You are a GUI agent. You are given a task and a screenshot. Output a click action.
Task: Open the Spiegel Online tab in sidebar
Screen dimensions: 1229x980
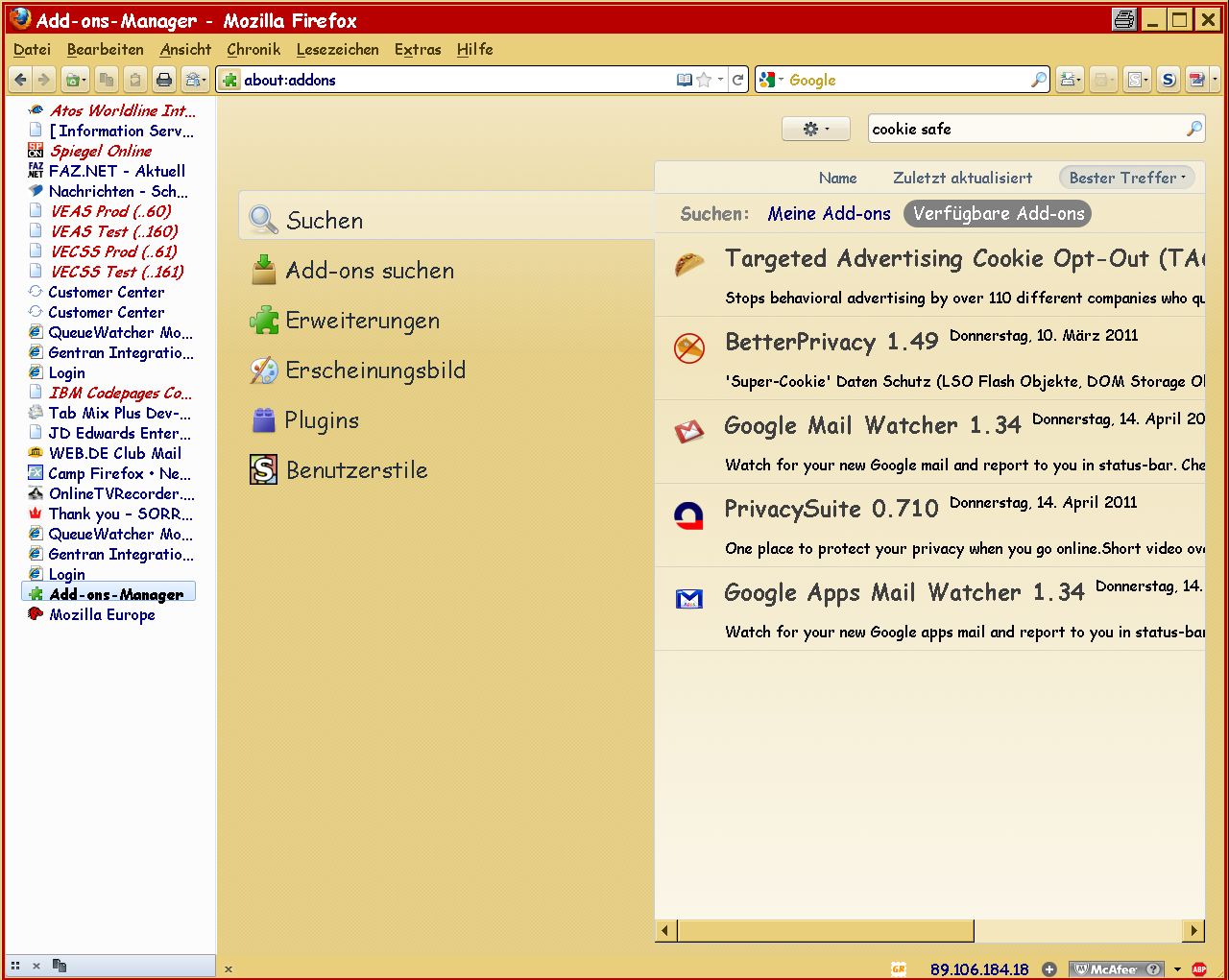pos(100,151)
